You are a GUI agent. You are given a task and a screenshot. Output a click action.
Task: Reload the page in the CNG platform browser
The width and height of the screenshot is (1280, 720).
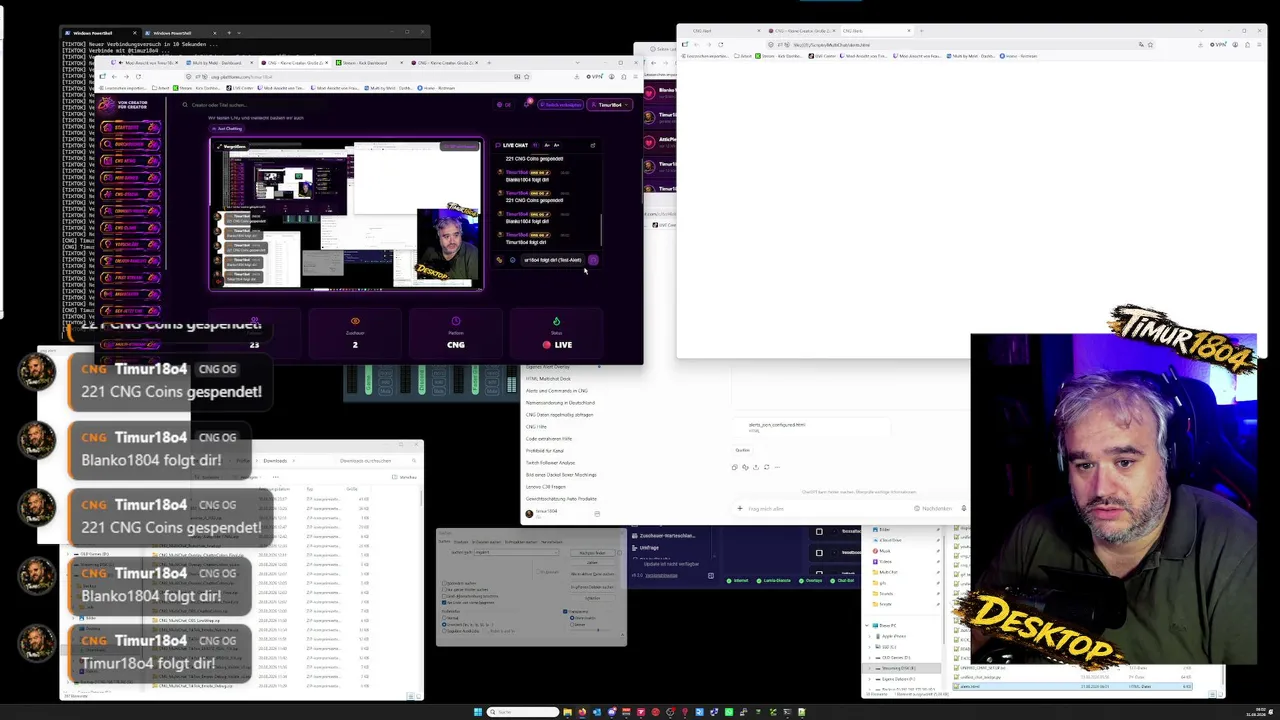138,77
